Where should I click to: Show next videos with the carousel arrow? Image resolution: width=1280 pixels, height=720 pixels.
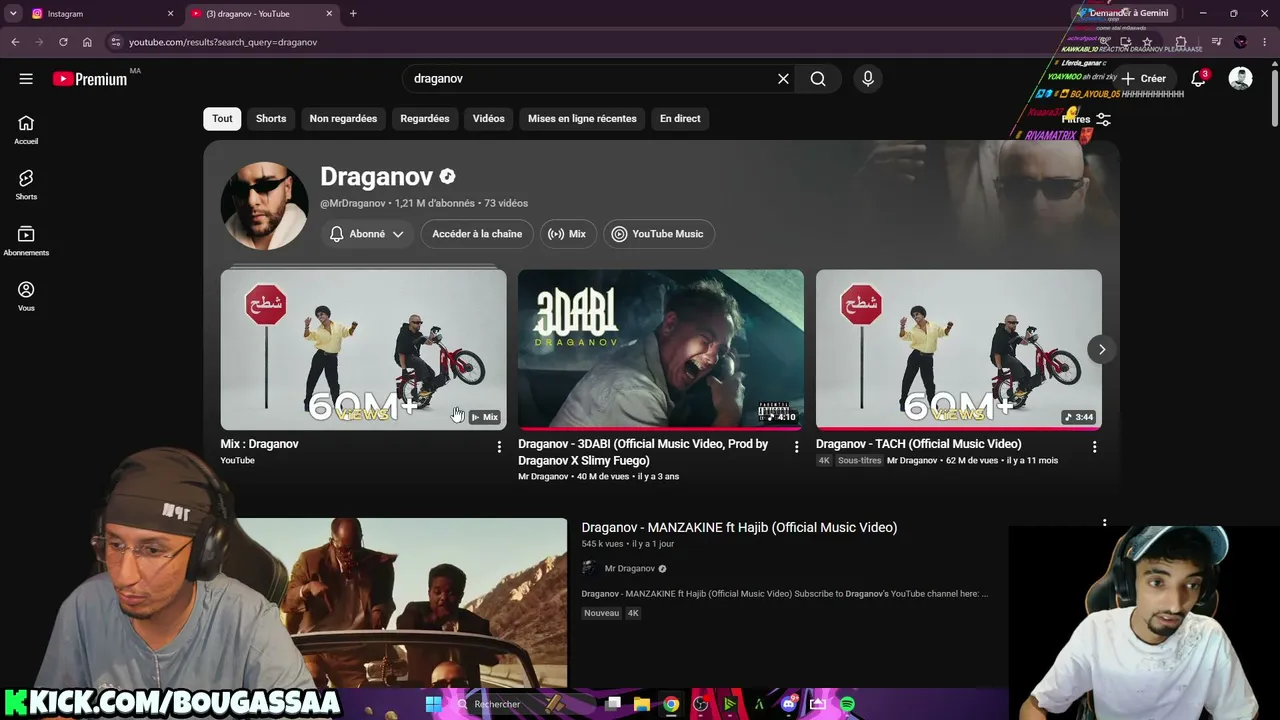pyautogui.click(x=1102, y=349)
